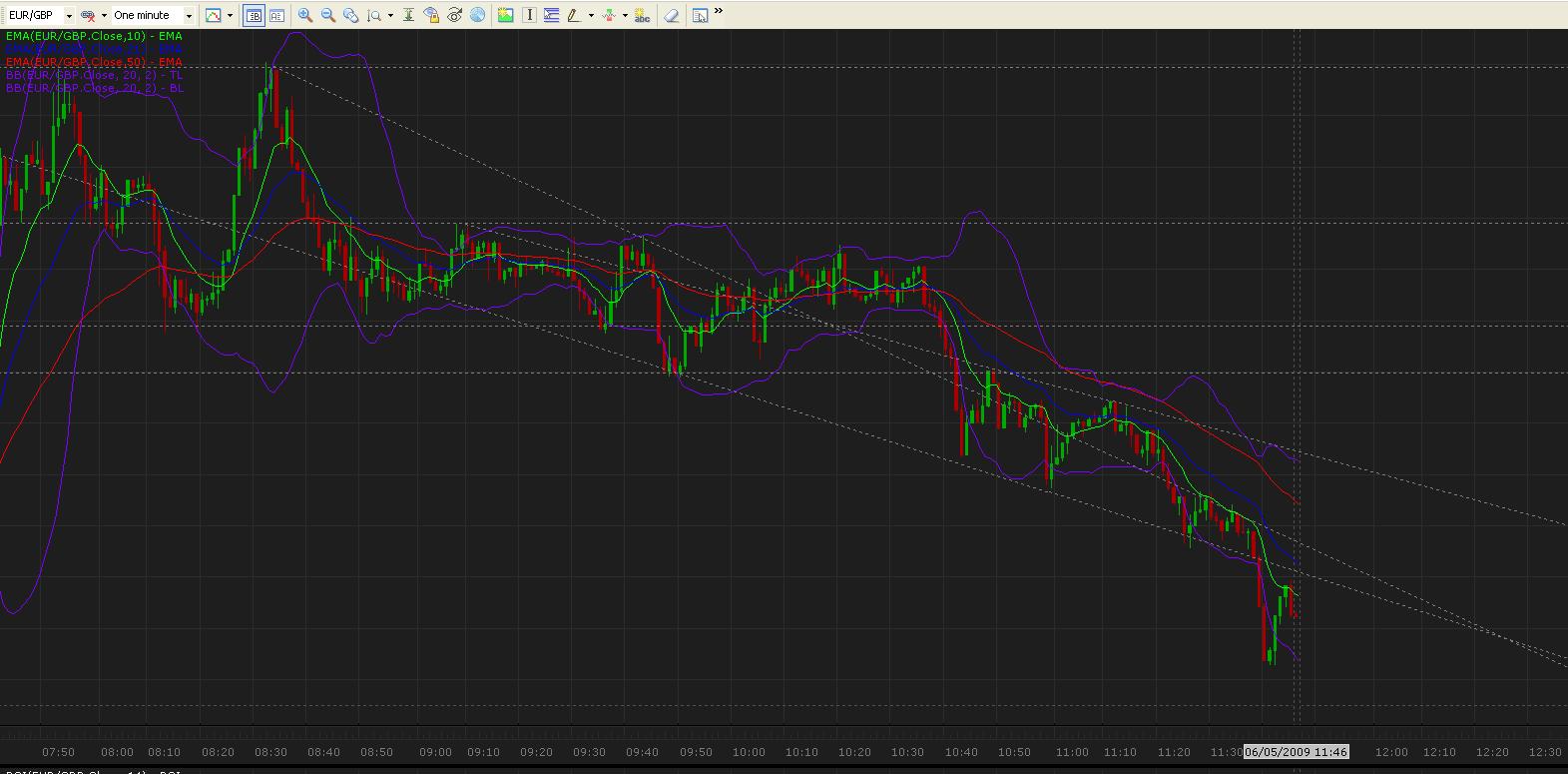This screenshot has width=1568, height=774.
Task: Click the chart properties pointer icon
Action: tap(700, 15)
